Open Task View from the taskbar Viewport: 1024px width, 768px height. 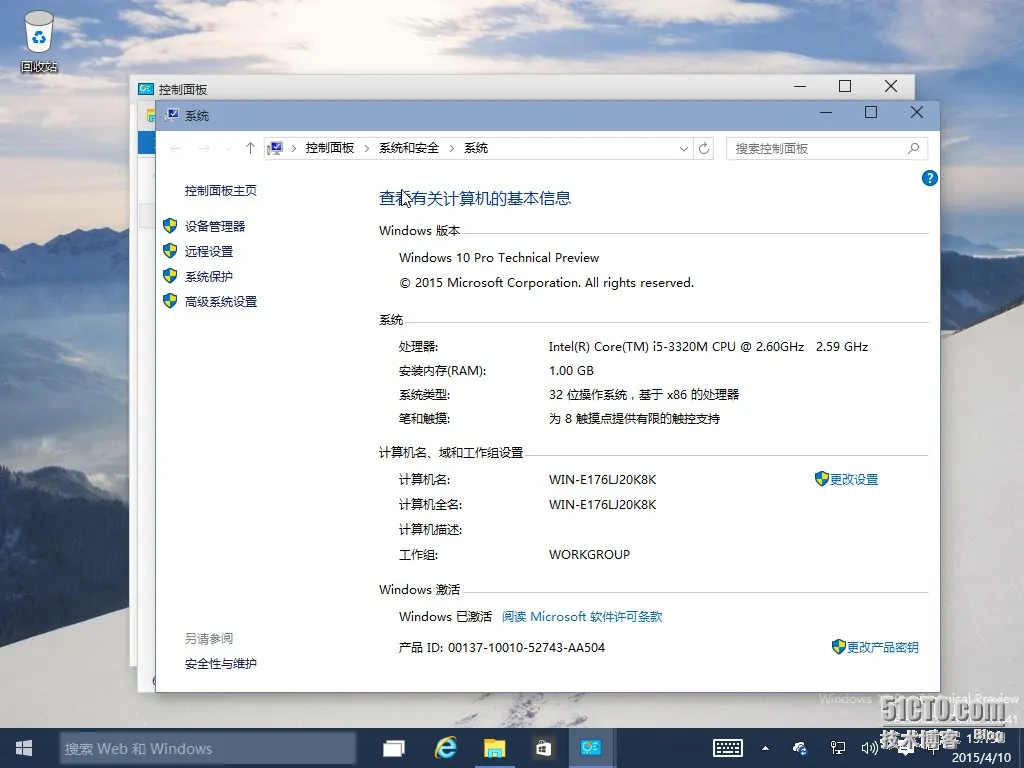coord(394,748)
